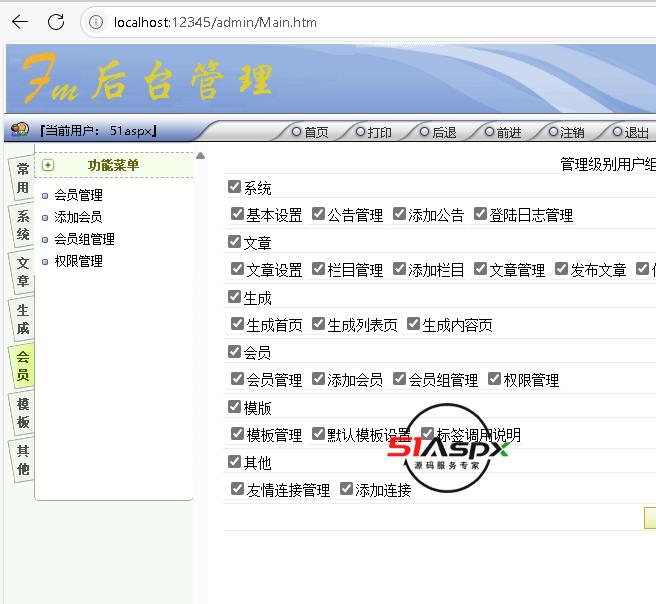
Task: Click the 功能菜单 header title
Action: pos(113,165)
